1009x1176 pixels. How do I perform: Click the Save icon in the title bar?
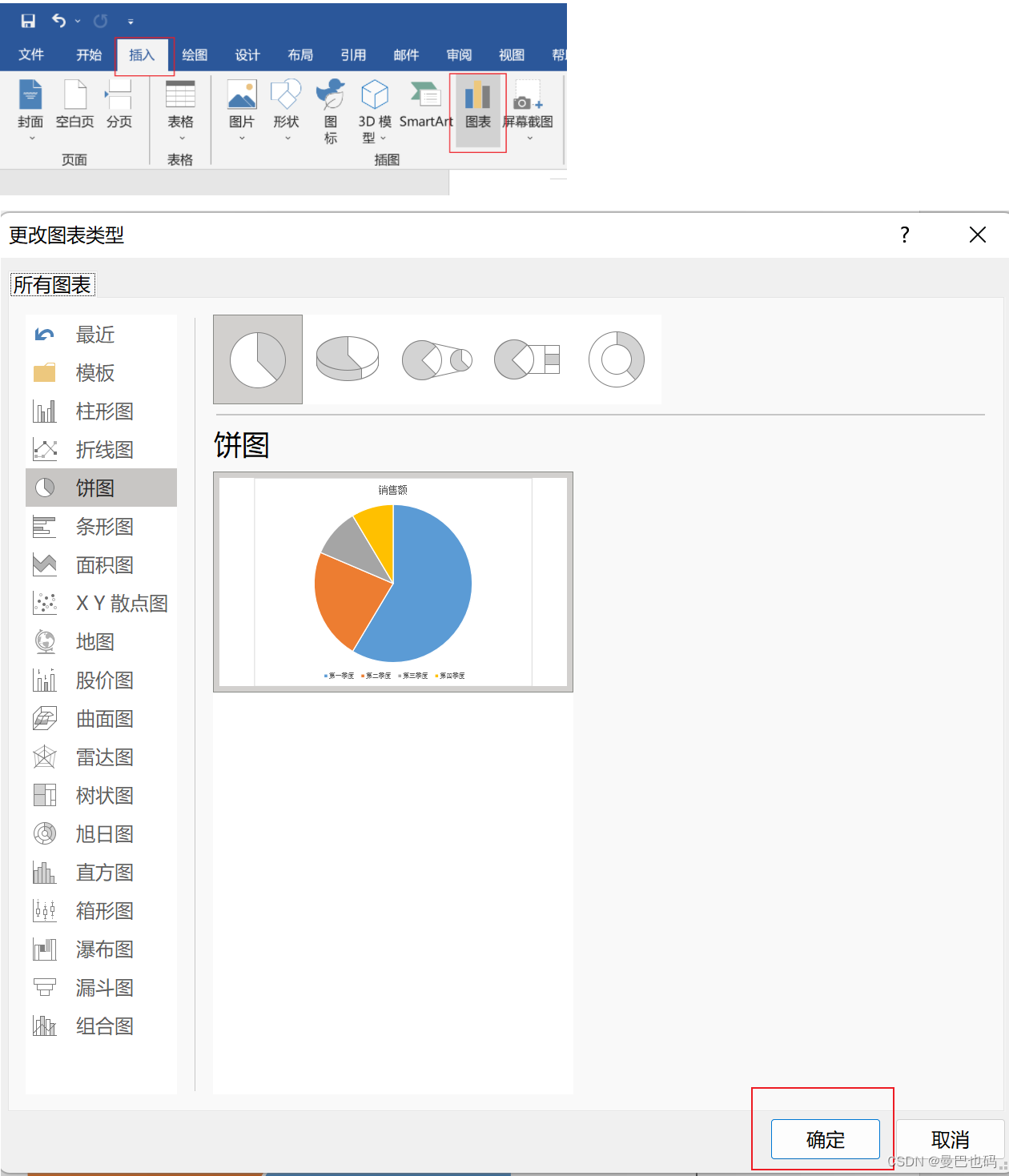(28, 21)
